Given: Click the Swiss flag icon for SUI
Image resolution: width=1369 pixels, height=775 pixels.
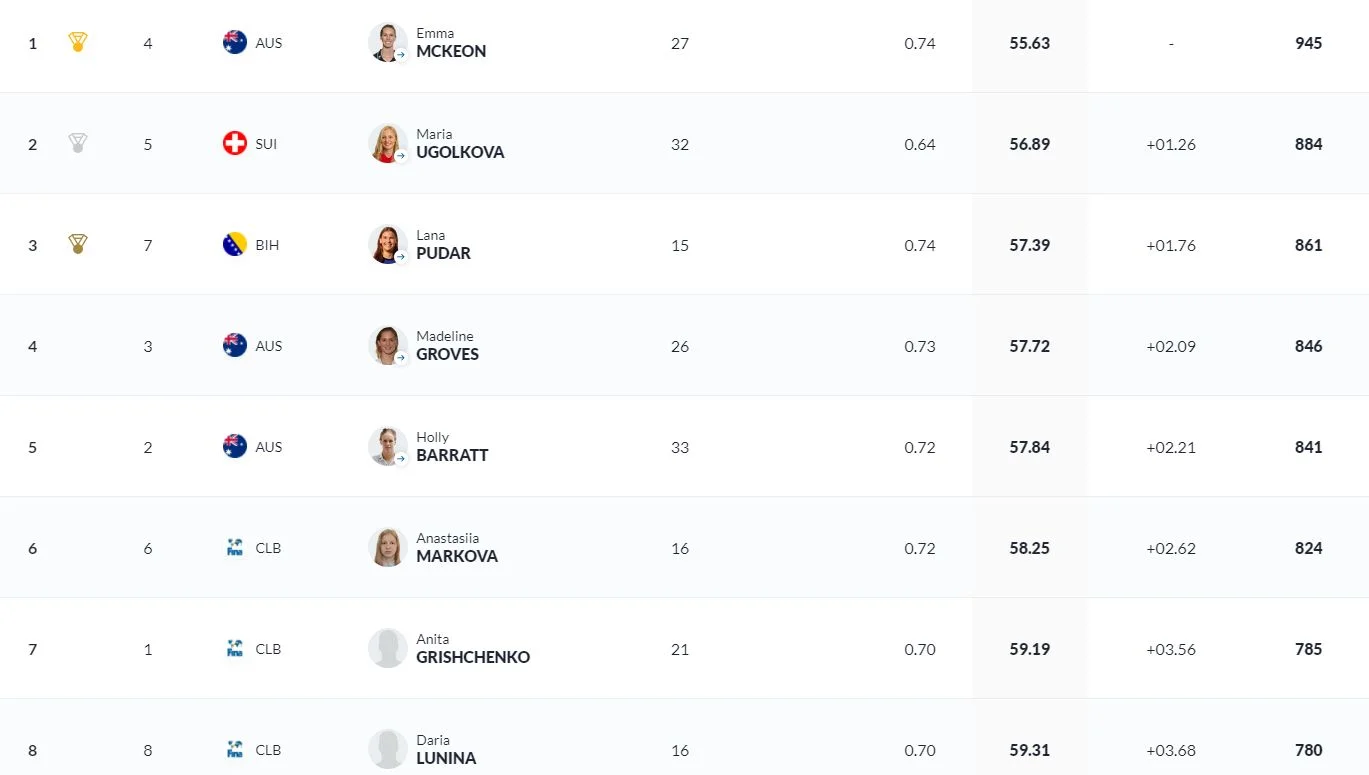Looking at the screenshot, I should (x=235, y=144).
